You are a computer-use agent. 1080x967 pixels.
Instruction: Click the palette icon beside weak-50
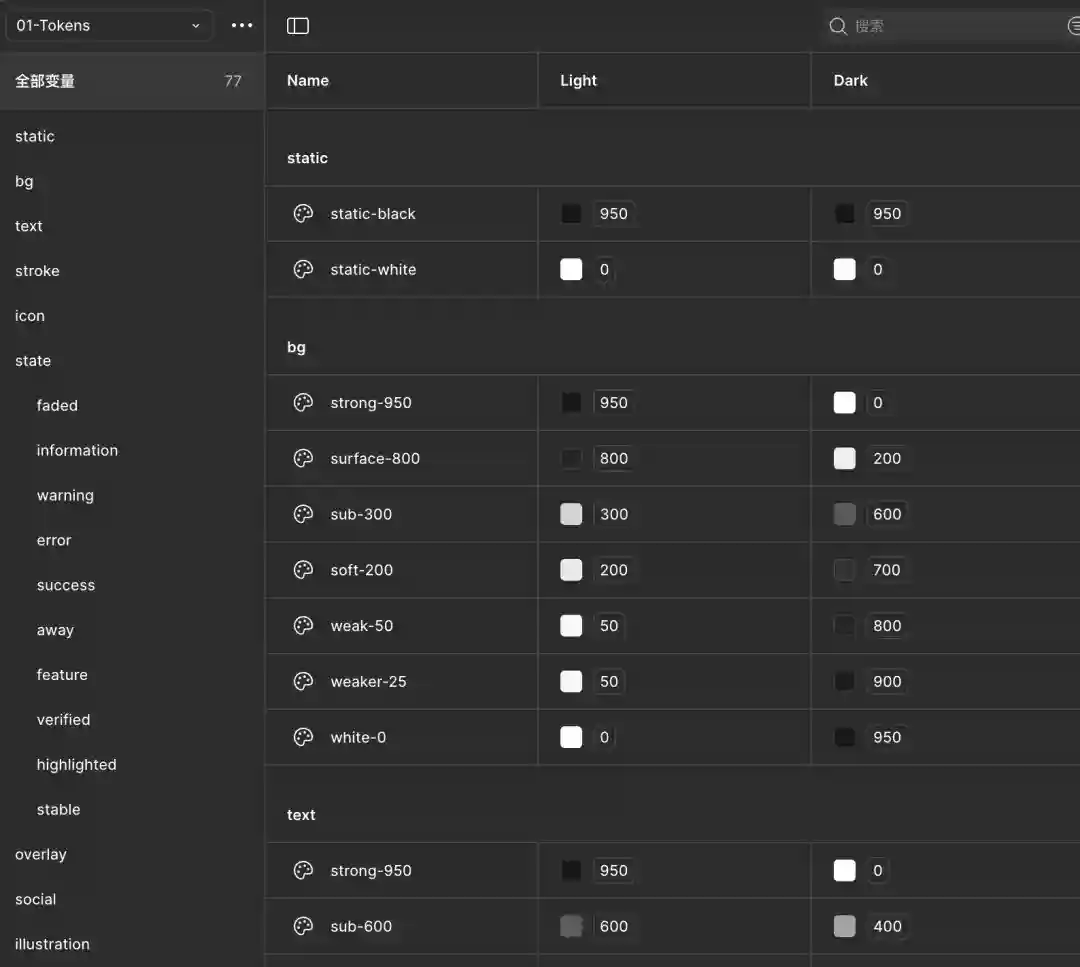tap(303, 625)
